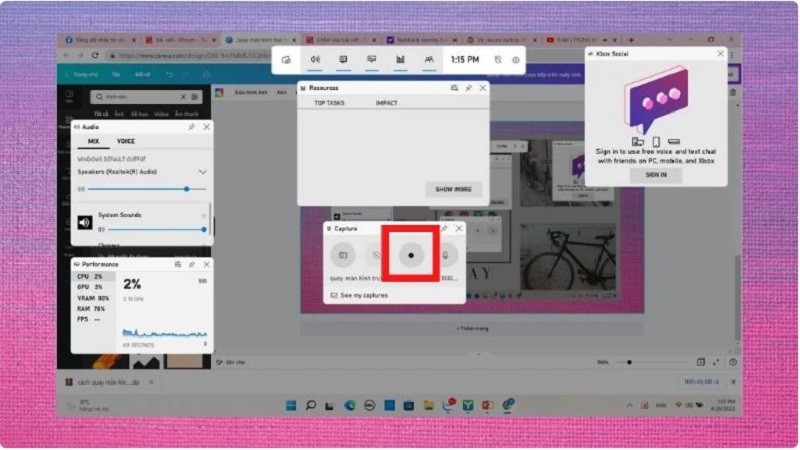Toggle the Performance widget in Game Bar
Viewport: 800px width, 450px height.
[400, 60]
